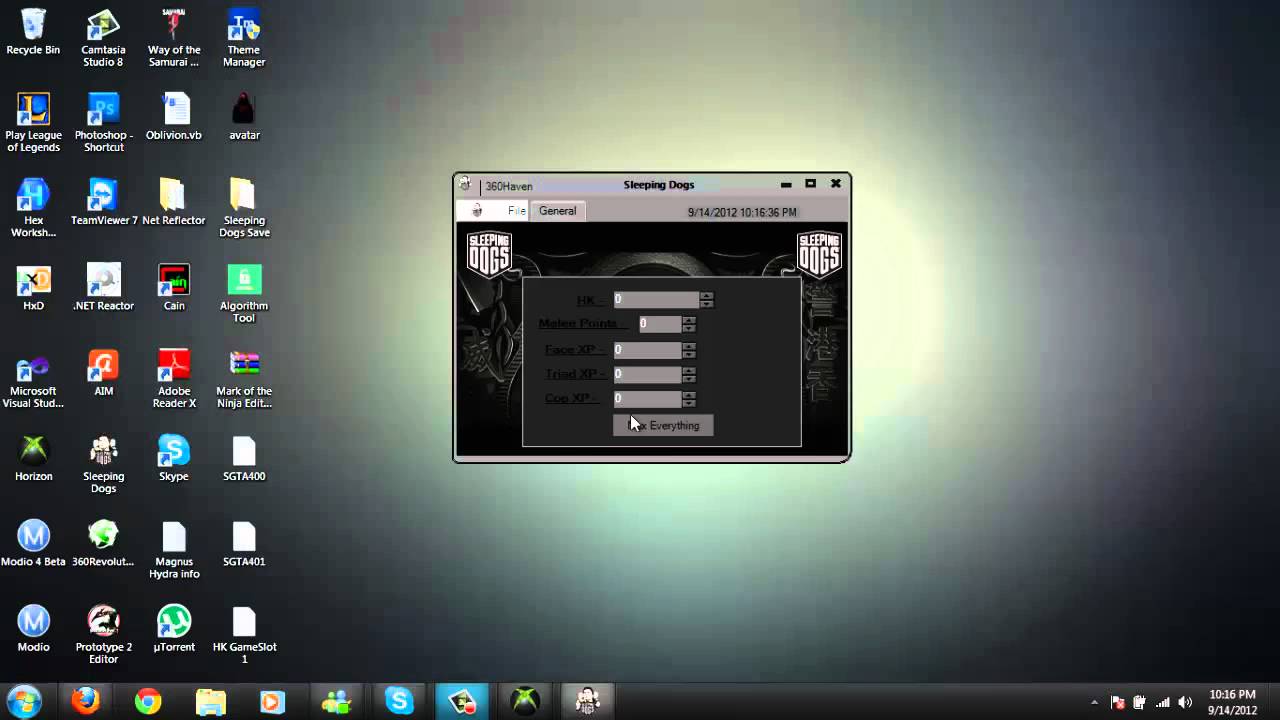
Task: Show hidden system tray icons
Action: tap(1094, 702)
